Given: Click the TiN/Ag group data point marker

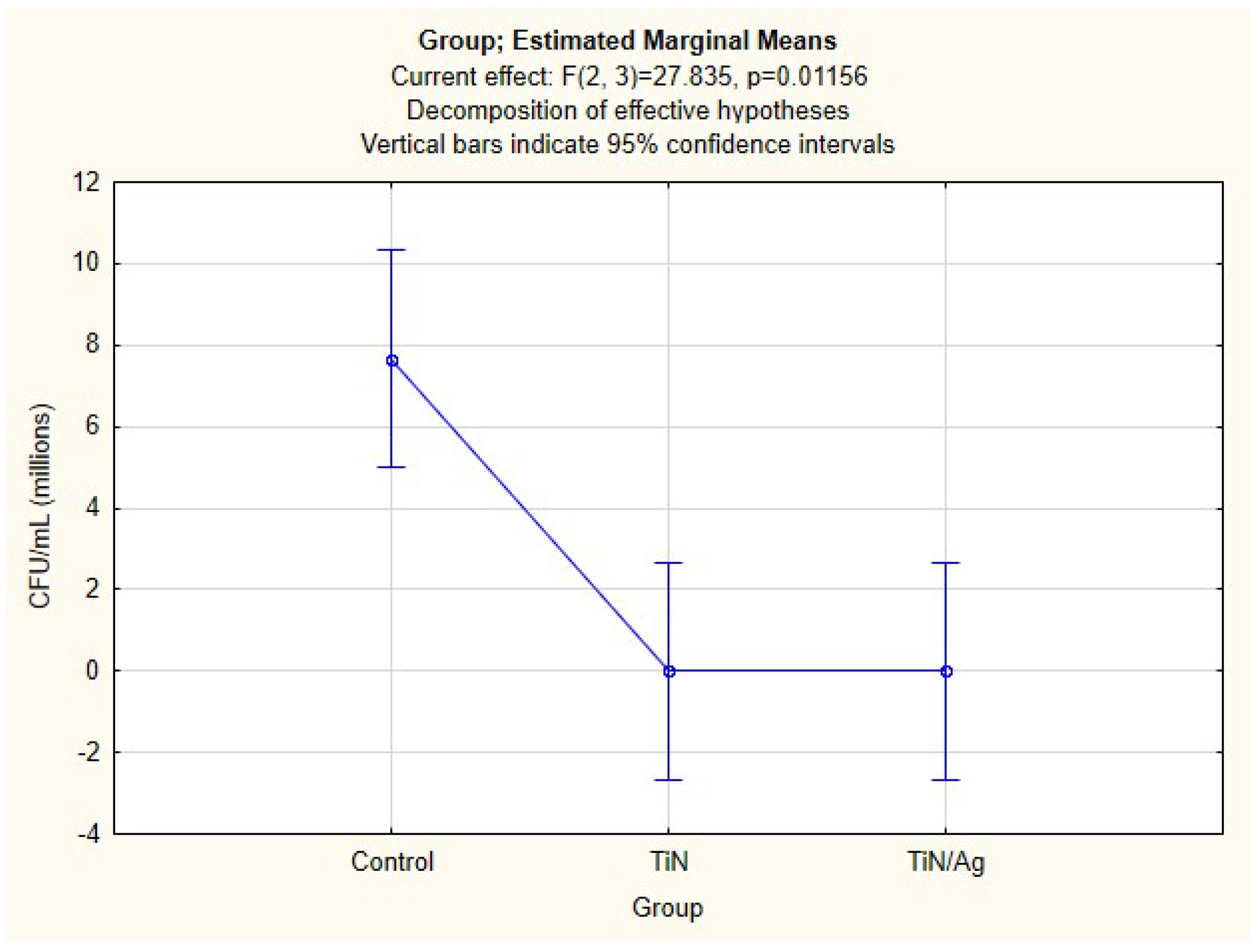Looking at the screenshot, I should [x=946, y=672].
